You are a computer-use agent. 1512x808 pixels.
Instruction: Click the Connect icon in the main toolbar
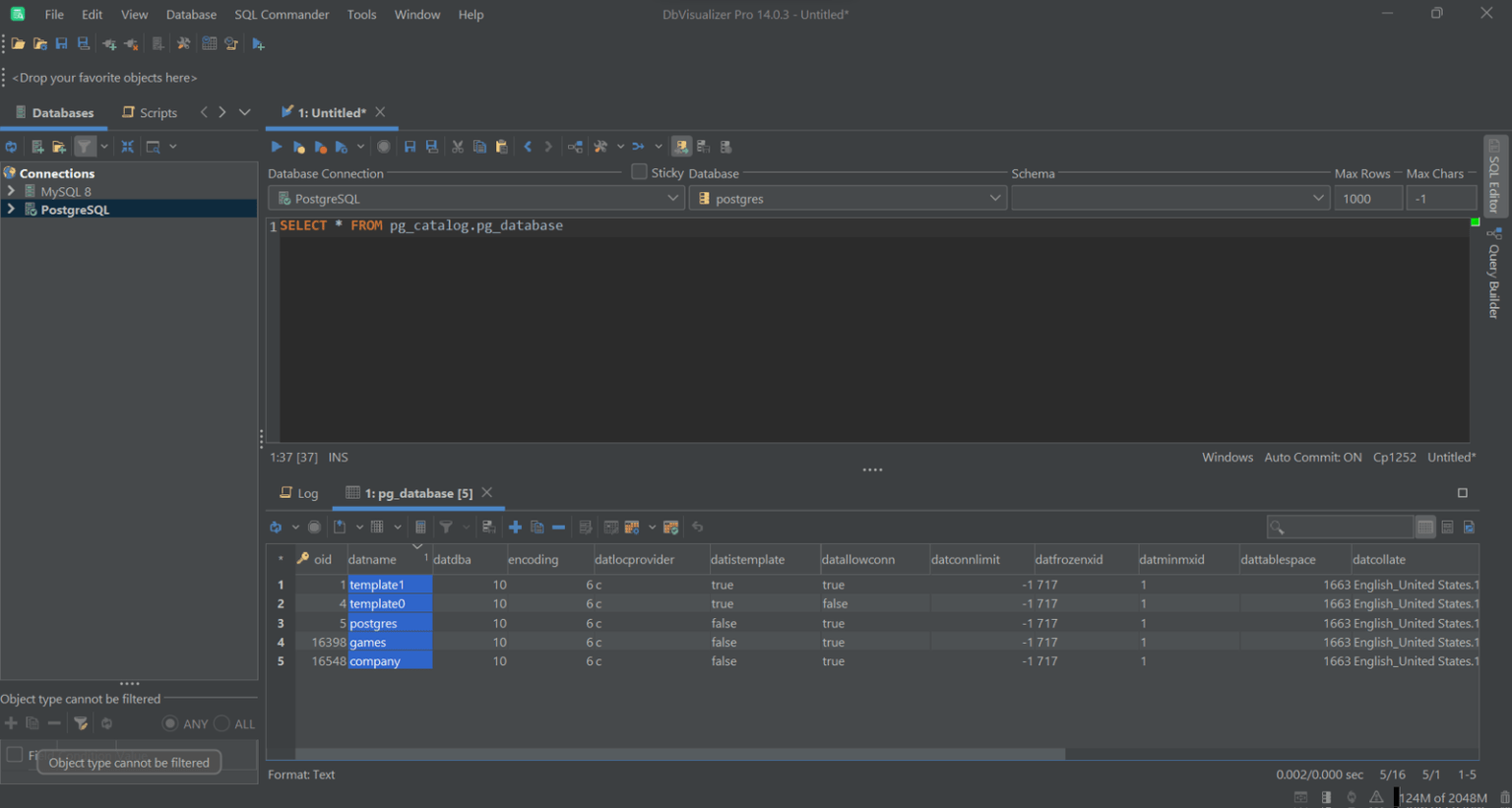109,43
